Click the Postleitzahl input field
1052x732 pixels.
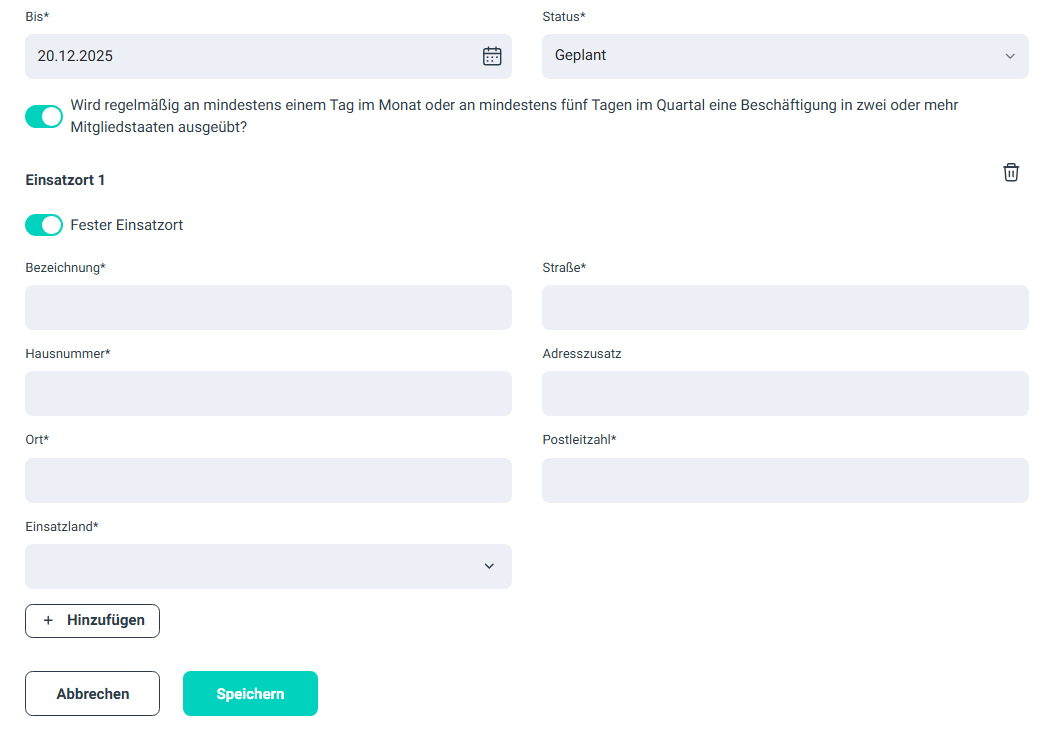[x=784, y=480]
